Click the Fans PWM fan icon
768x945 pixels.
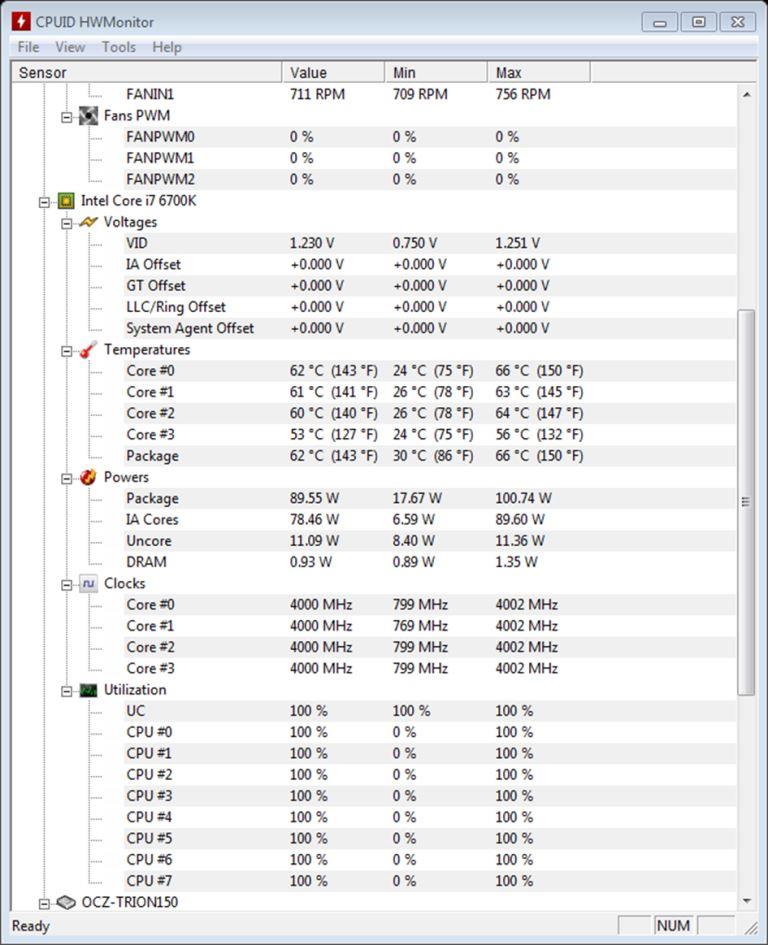[89, 116]
